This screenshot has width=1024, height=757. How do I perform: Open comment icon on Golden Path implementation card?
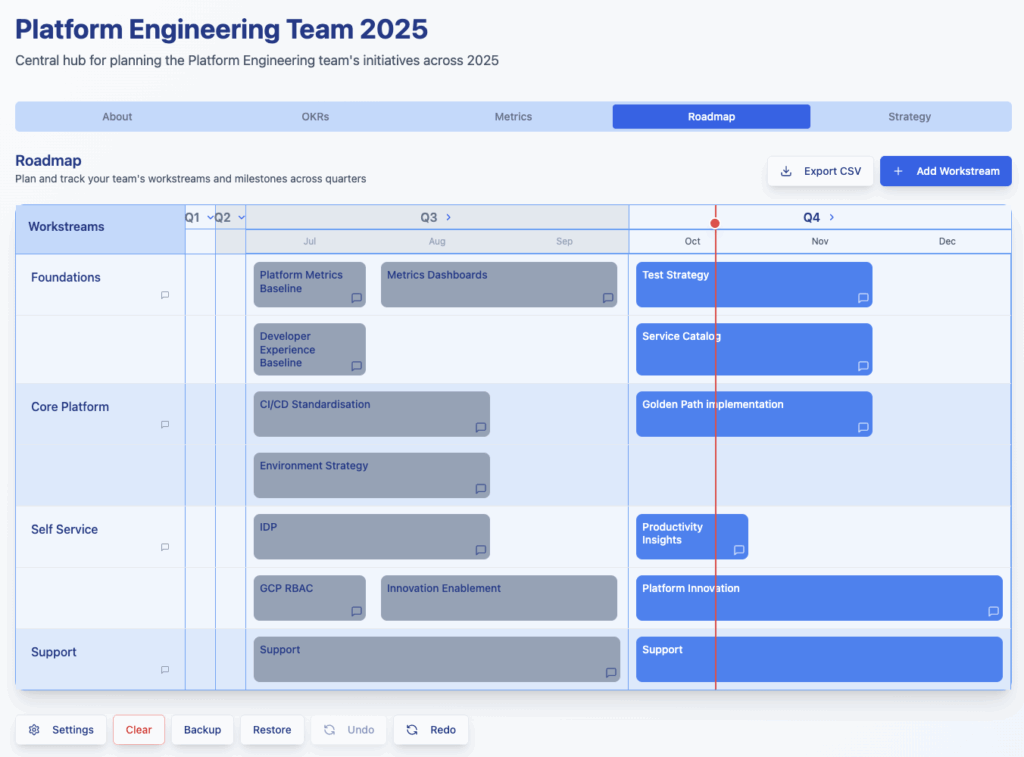(863, 428)
